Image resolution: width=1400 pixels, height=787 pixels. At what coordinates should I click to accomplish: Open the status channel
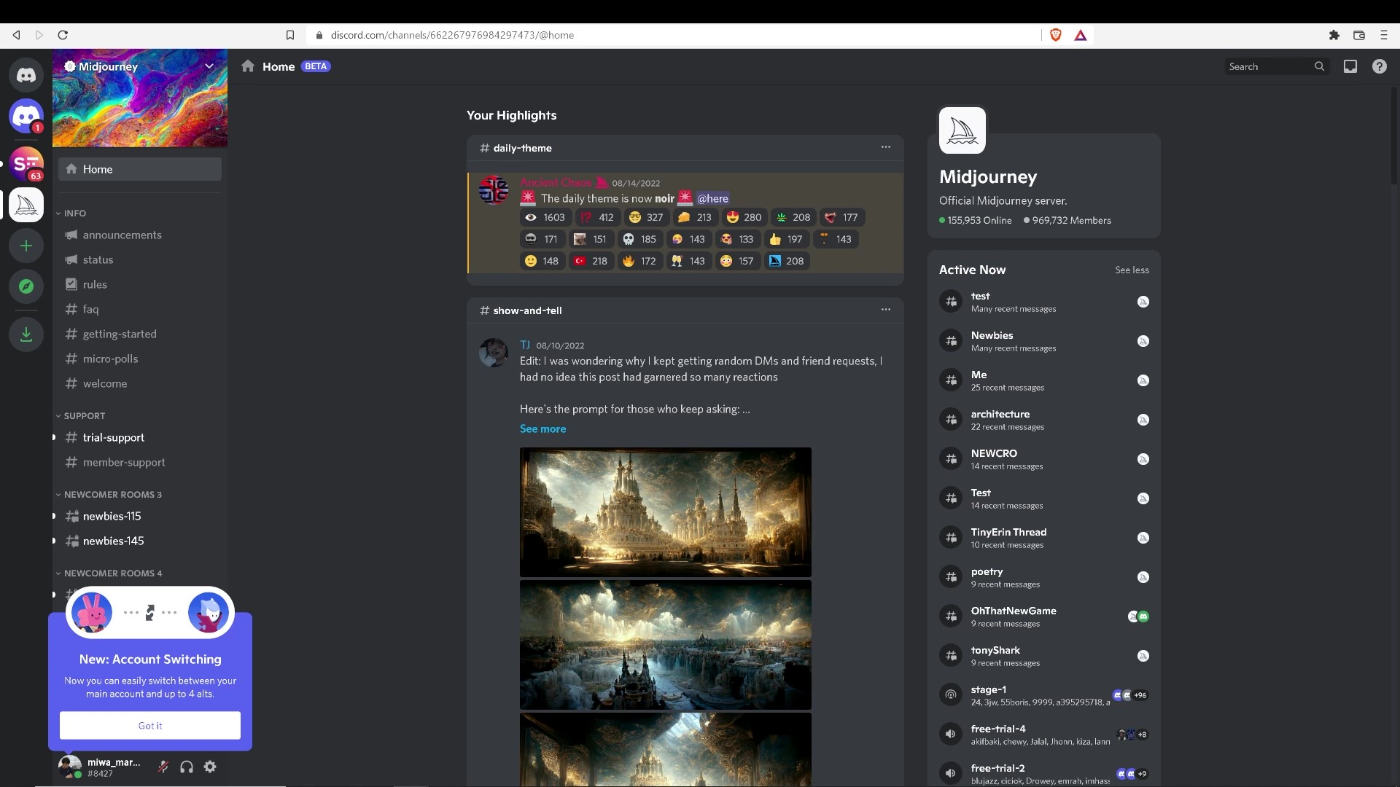pos(140,260)
